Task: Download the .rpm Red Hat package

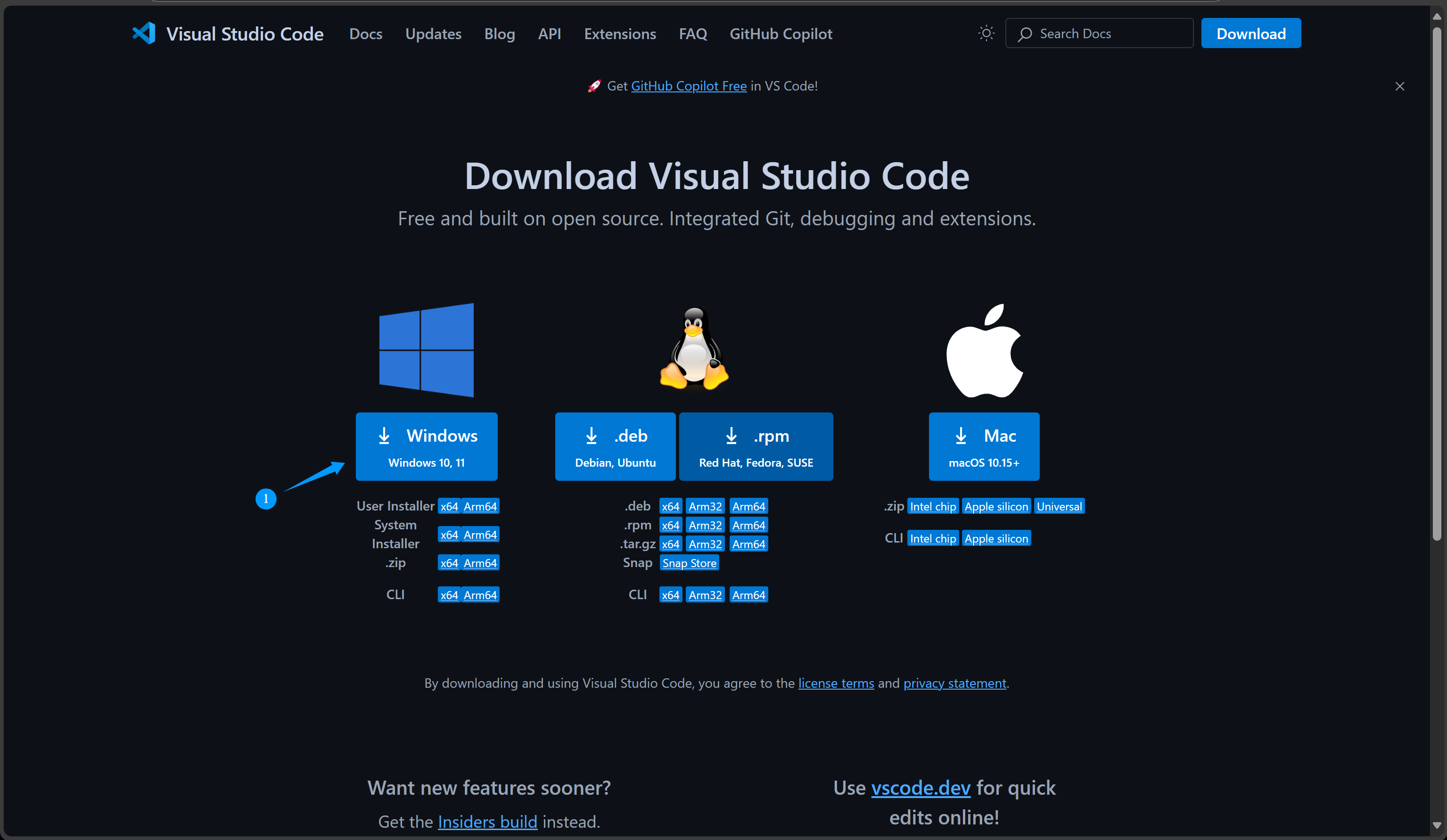Action: point(756,447)
